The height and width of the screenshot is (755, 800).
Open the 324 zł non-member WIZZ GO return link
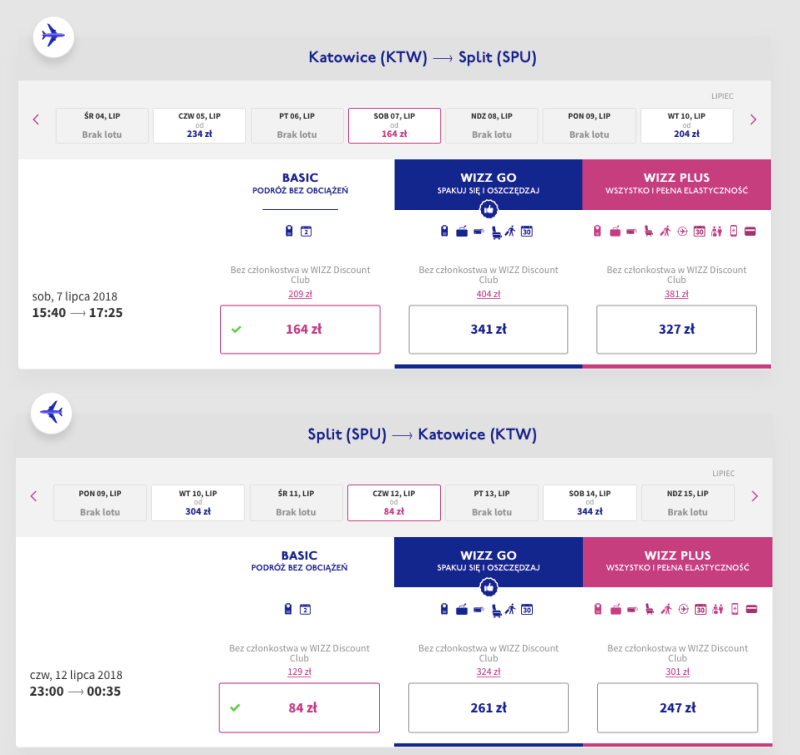(488, 671)
